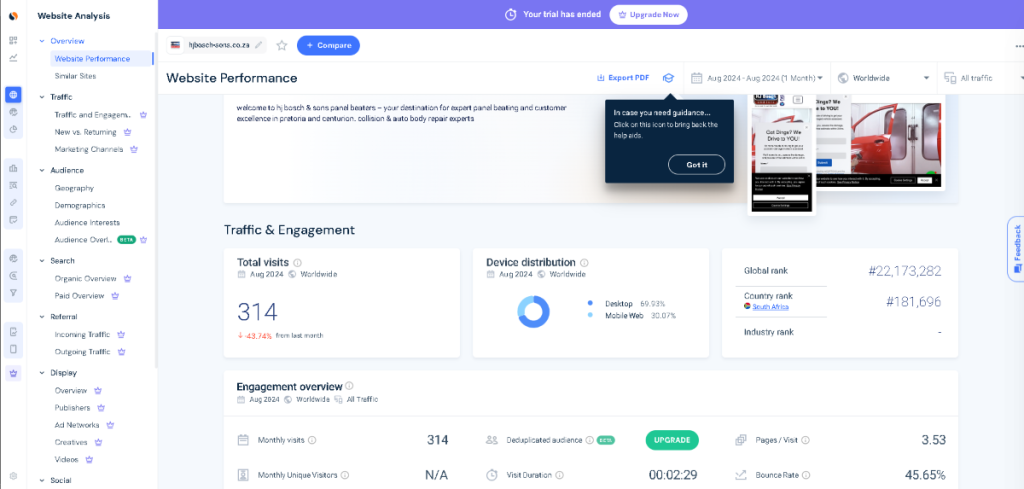This screenshot has height=489, width=1024.
Task: Click info icon next to Total visits
Action: tap(296, 263)
